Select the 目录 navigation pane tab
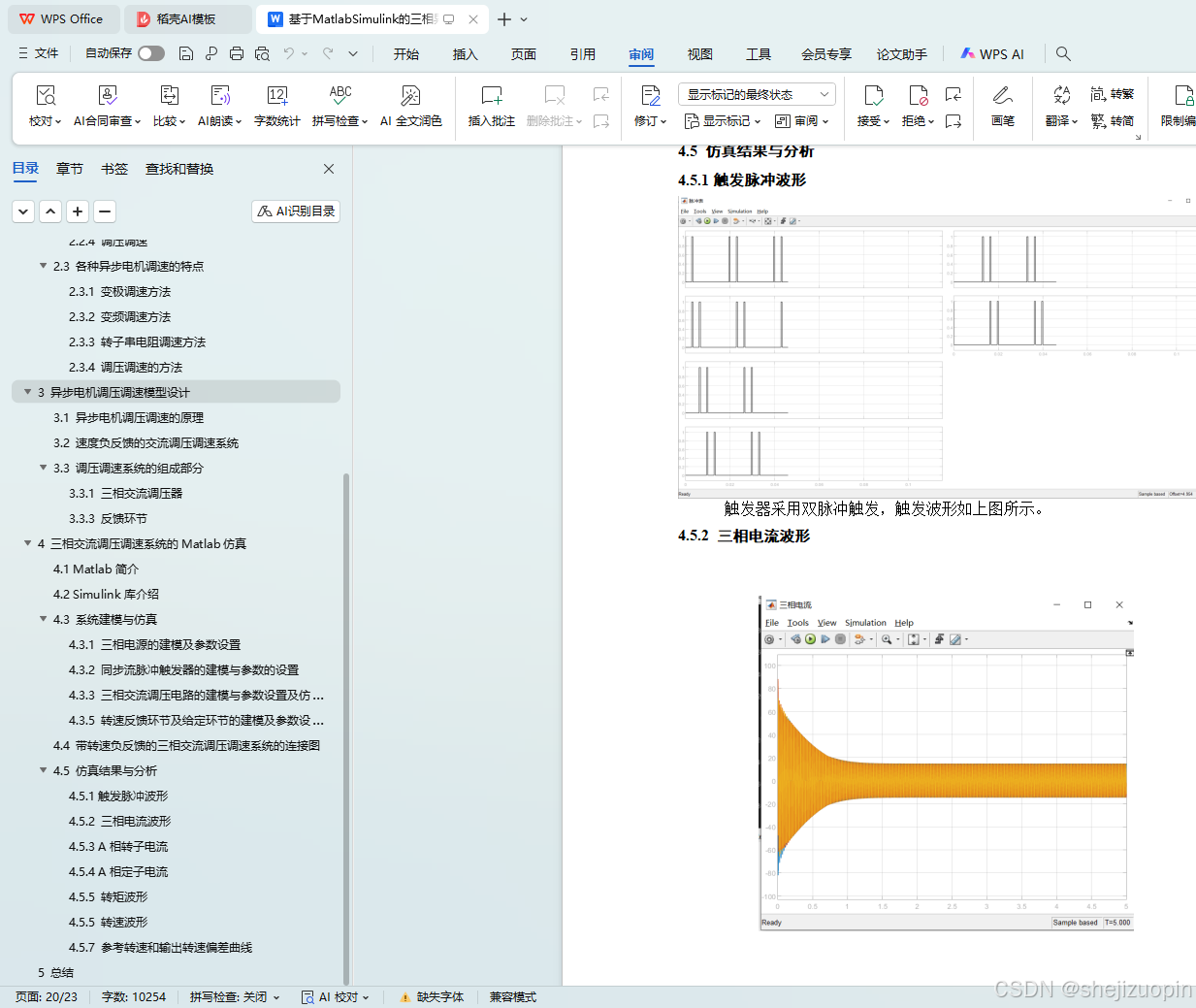The image size is (1196, 1008). (x=25, y=169)
